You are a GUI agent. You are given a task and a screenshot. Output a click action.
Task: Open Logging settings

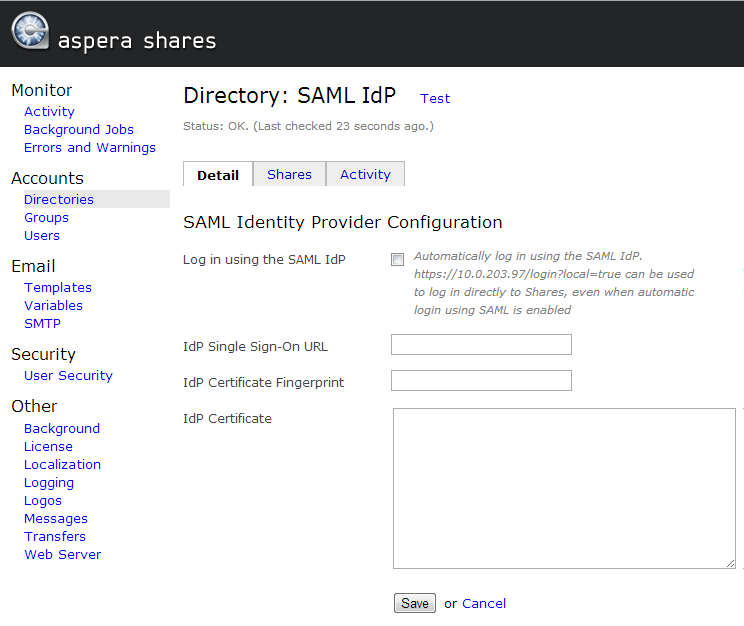(49, 483)
